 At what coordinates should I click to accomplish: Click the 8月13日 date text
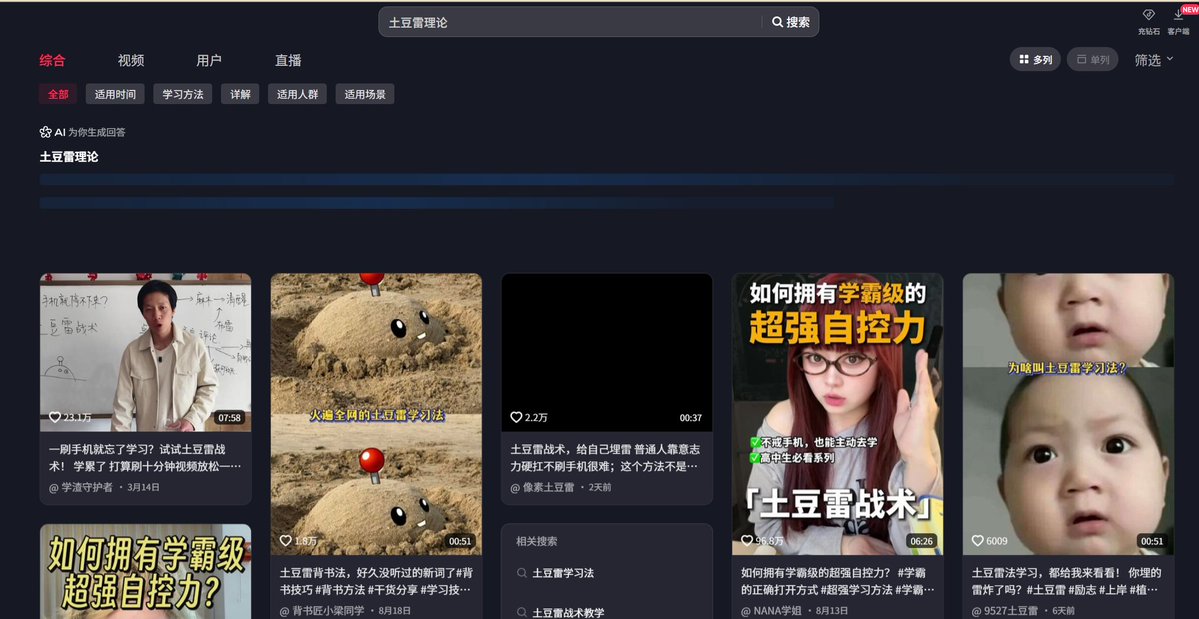832,611
